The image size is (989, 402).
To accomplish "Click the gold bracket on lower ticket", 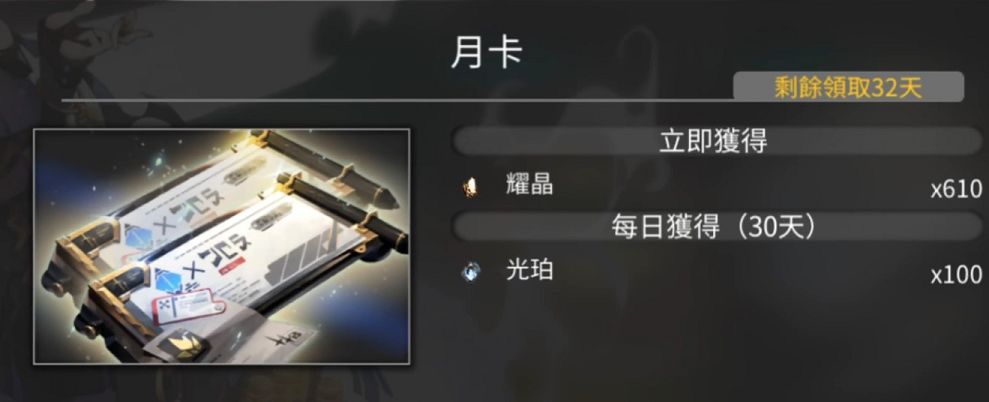I will coord(120,302).
